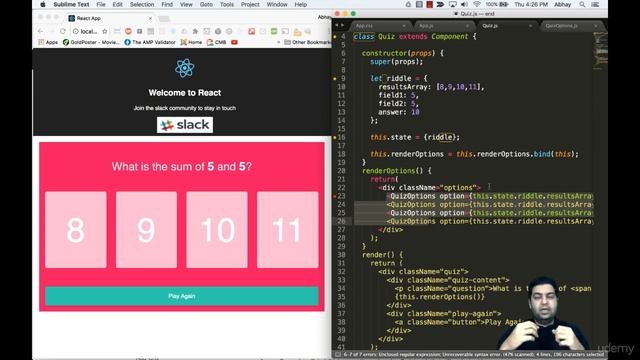
Task: Choose answer option 11
Action: [x=288, y=230]
